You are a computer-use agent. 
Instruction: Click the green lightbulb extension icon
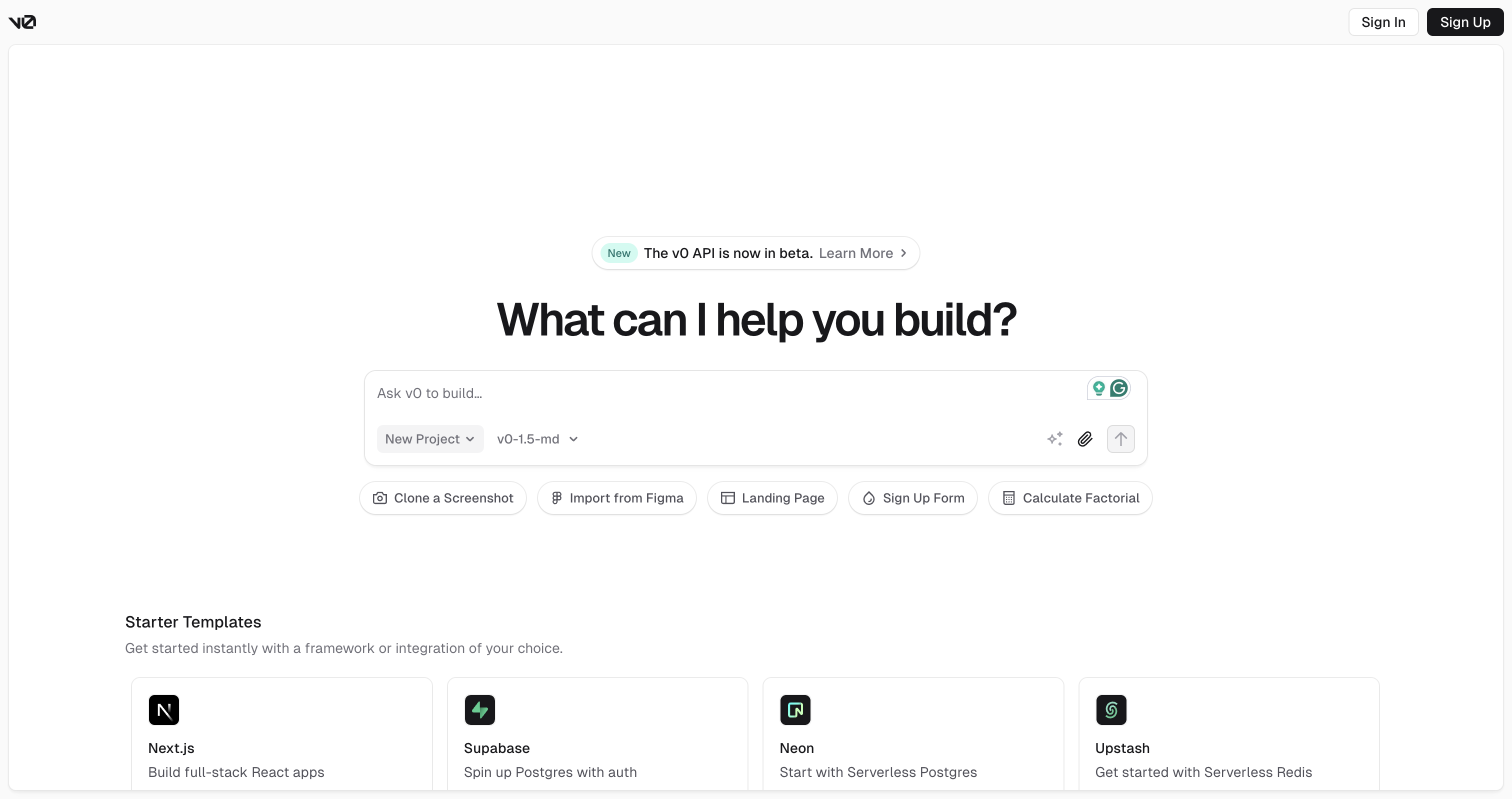[1099, 388]
